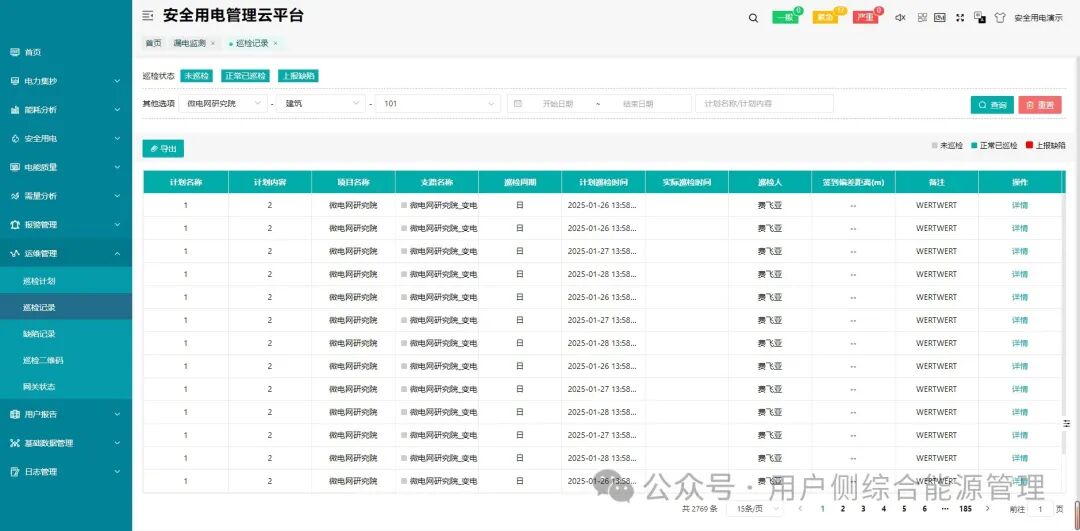Viewport: 1080px width, 531px height.
Task: Collapse the 运维管理 sidebar menu
Action: 65,253
